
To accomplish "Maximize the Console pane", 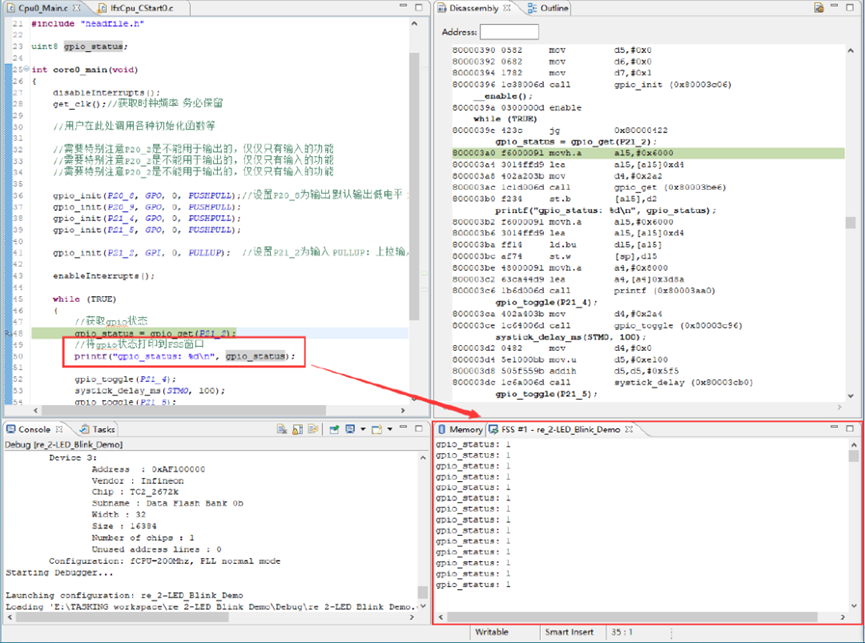I will (x=419, y=428).
